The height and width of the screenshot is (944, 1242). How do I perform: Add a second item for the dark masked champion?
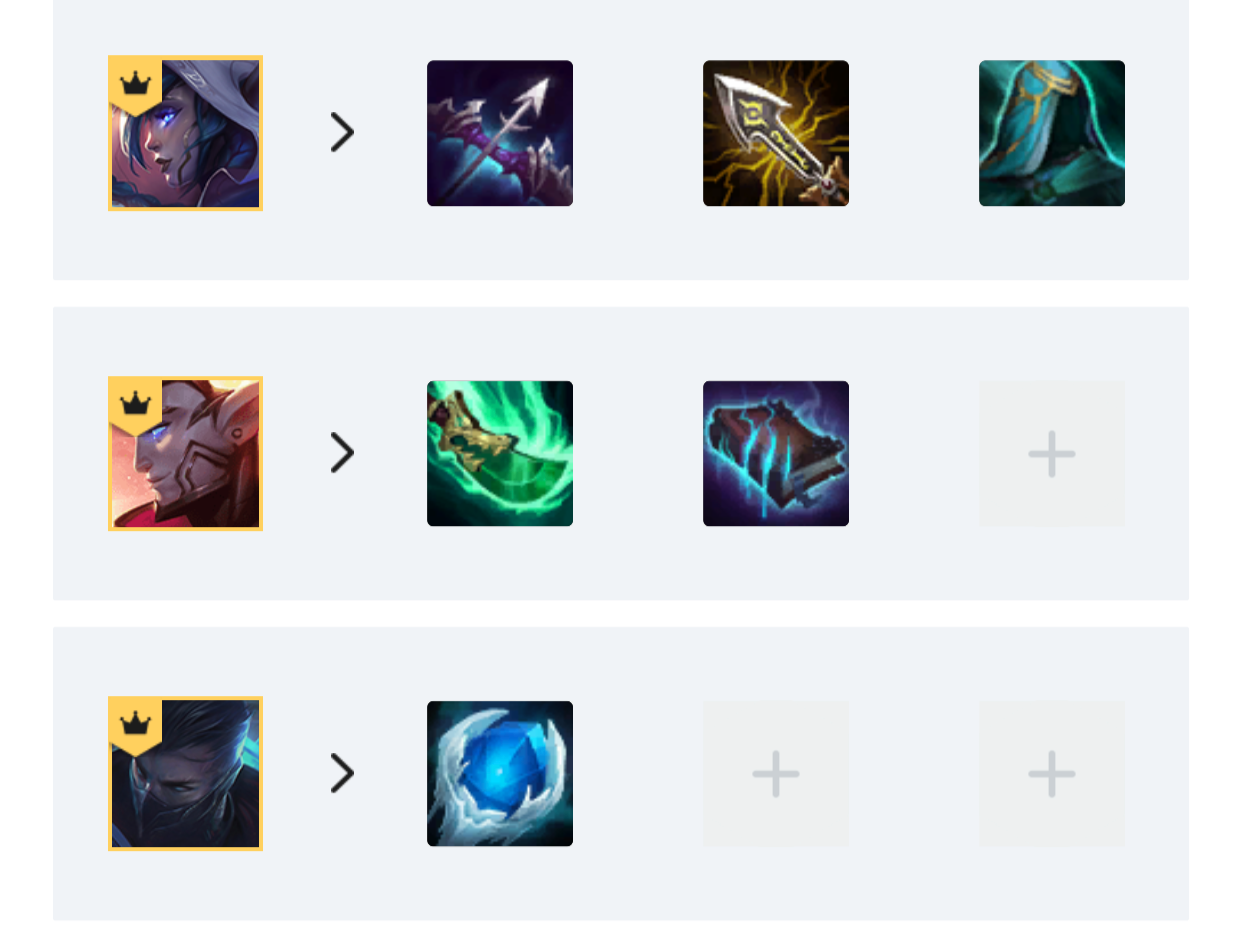click(776, 773)
